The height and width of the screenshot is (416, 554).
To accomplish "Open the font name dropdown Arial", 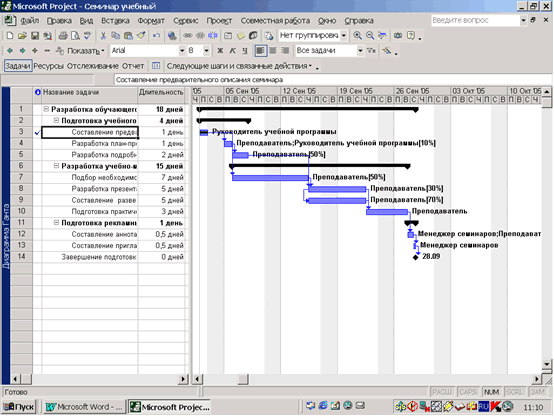I will pos(182,51).
